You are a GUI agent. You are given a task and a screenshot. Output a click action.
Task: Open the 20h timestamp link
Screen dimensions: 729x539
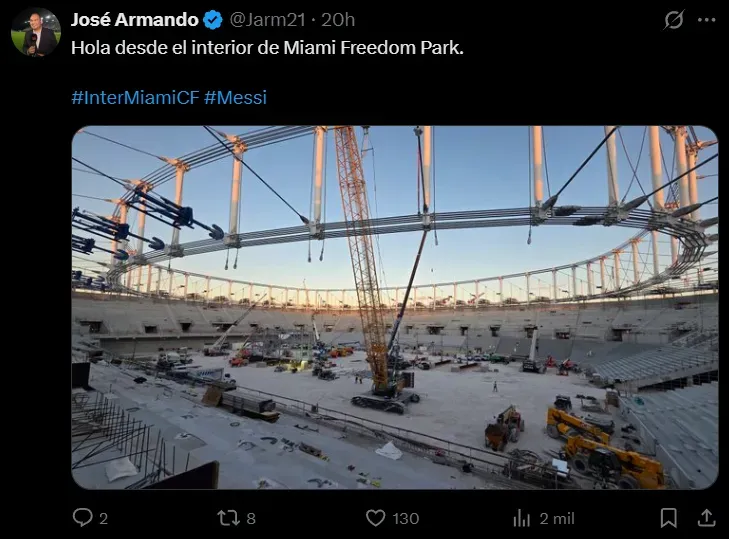click(338, 20)
